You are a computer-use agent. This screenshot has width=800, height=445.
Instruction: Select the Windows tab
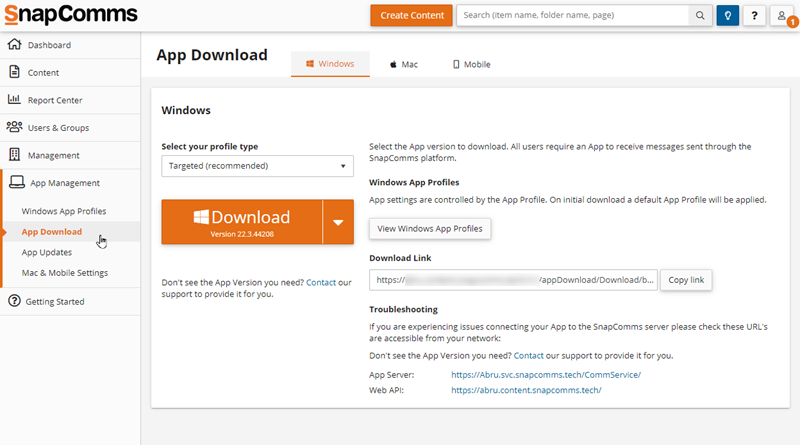click(x=330, y=64)
